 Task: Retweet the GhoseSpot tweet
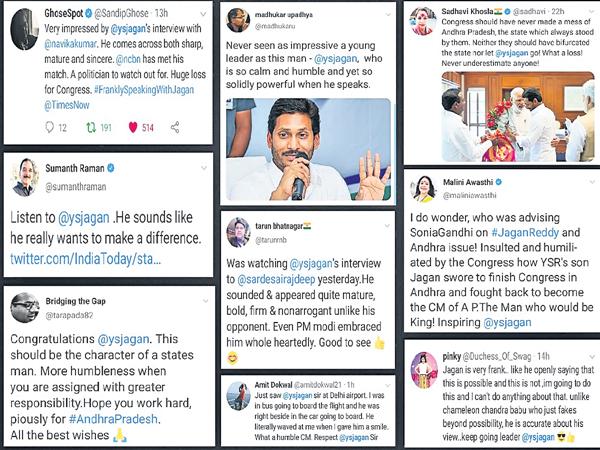(91, 127)
